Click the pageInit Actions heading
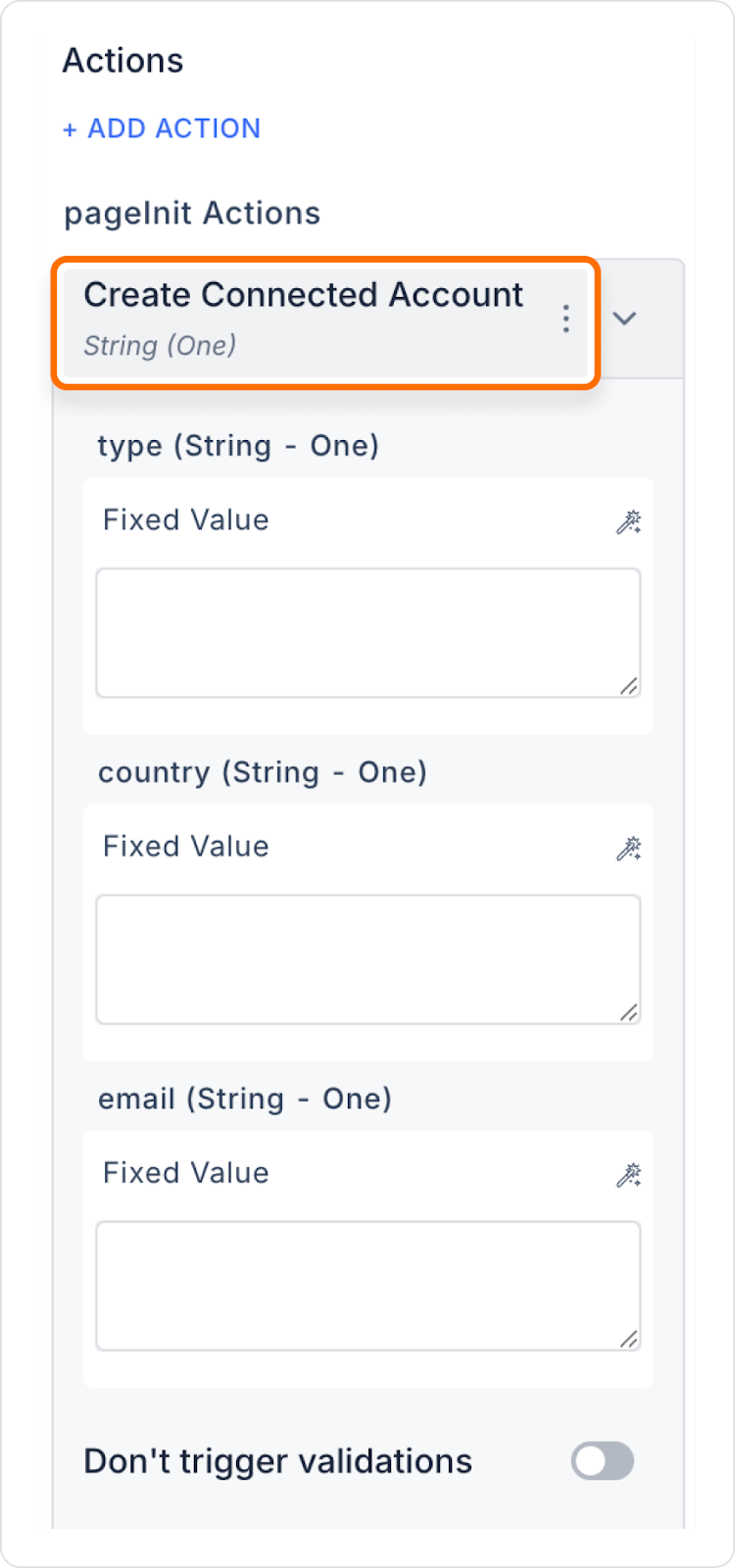The height and width of the screenshot is (1568, 735). coord(192,214)
